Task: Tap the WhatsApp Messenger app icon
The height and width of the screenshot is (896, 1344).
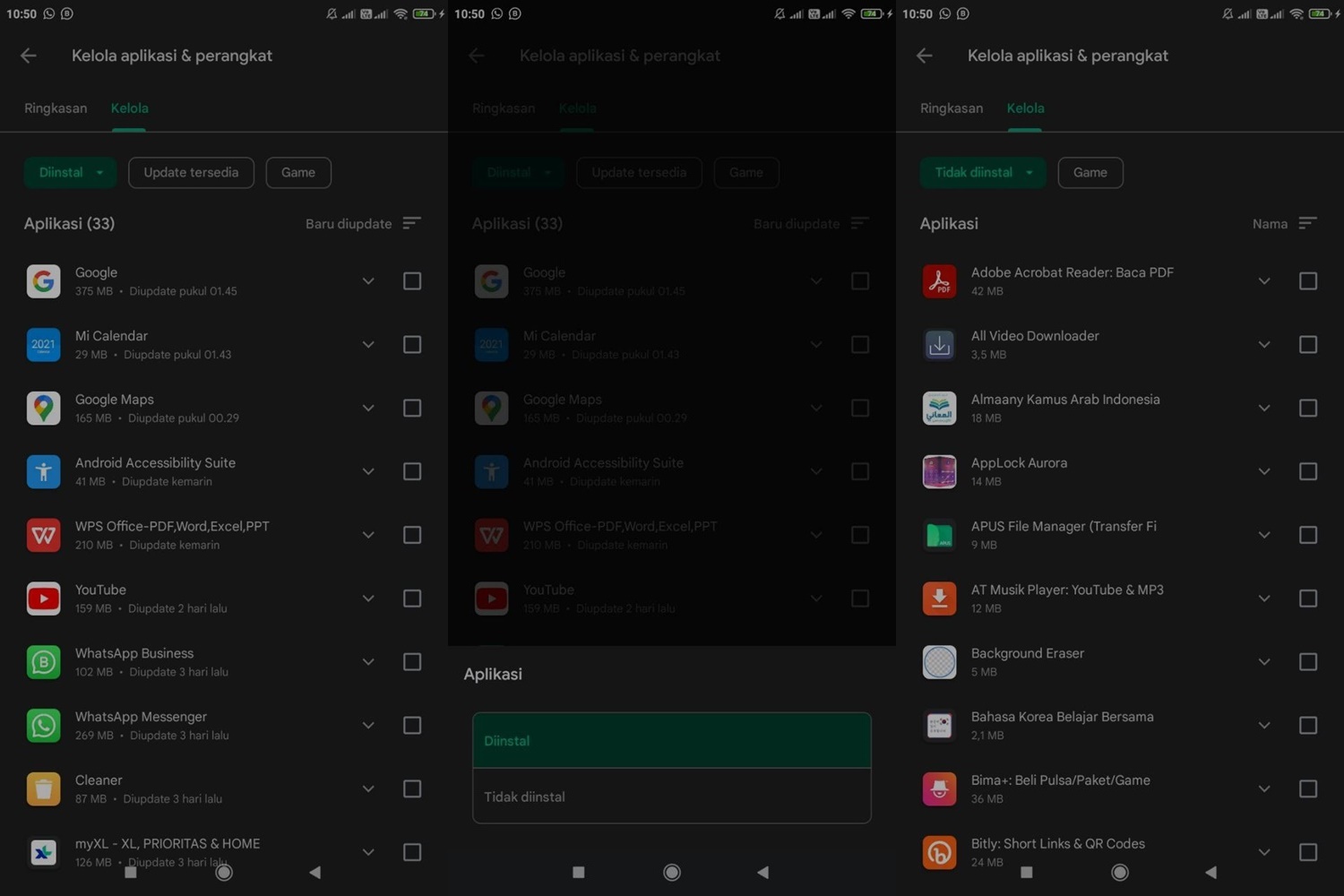Action: (43, 726)
